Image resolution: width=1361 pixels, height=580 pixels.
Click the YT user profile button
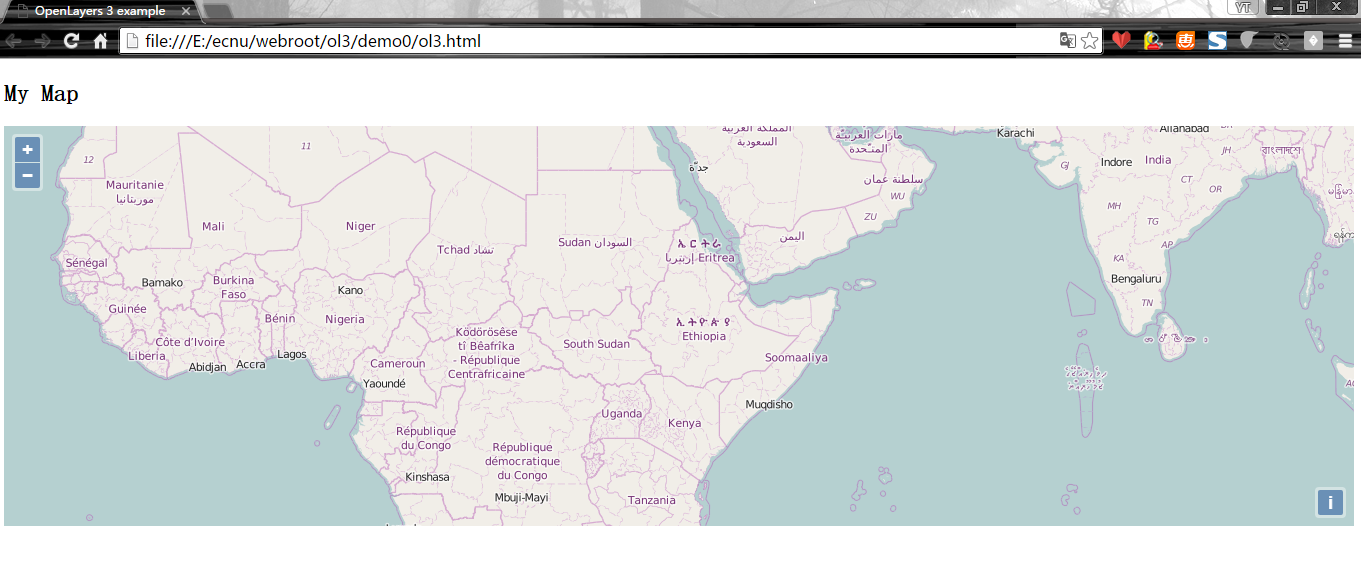pyautogui.click(x=1243, y=7)
